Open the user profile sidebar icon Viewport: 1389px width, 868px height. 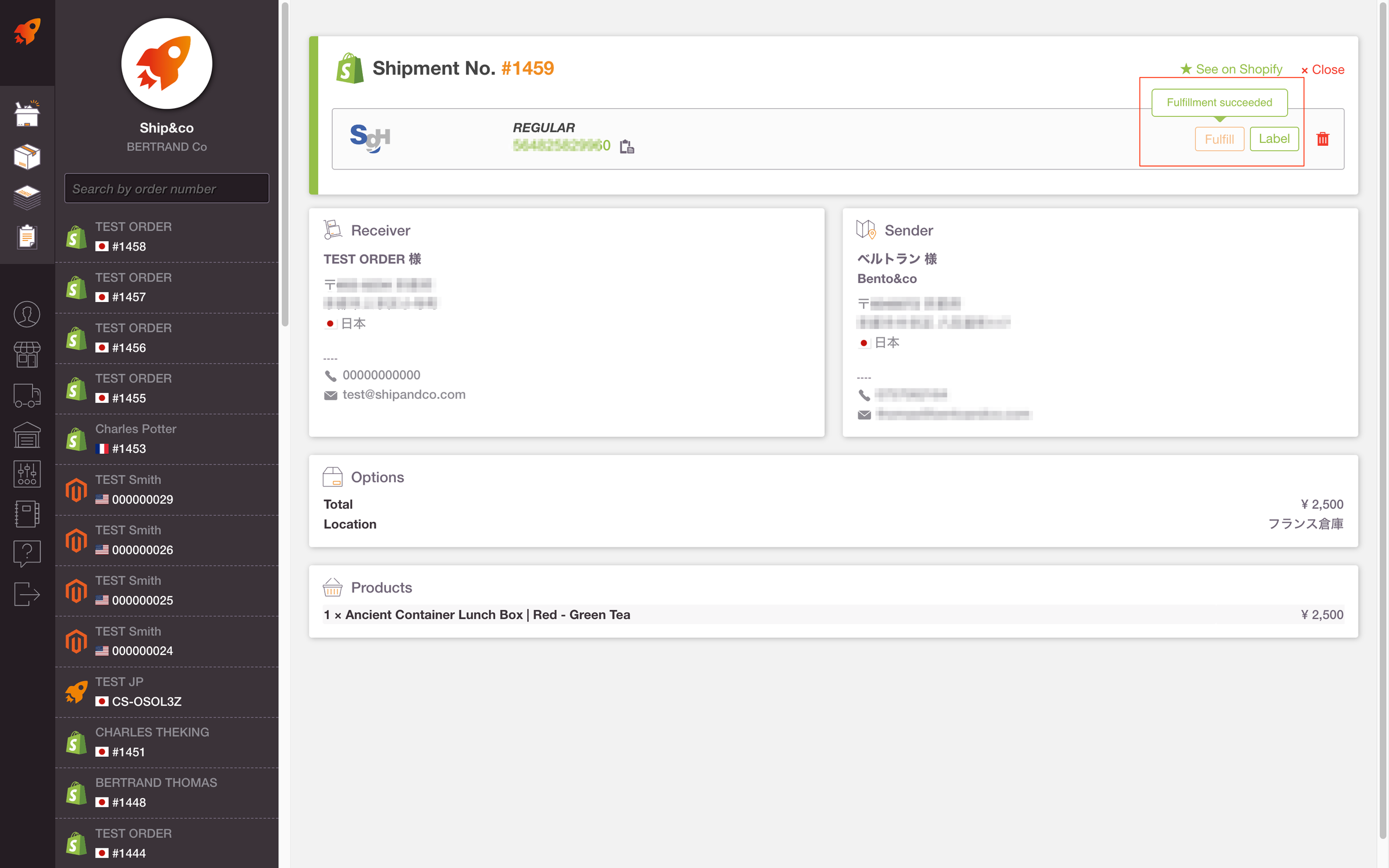coord(27,314)
